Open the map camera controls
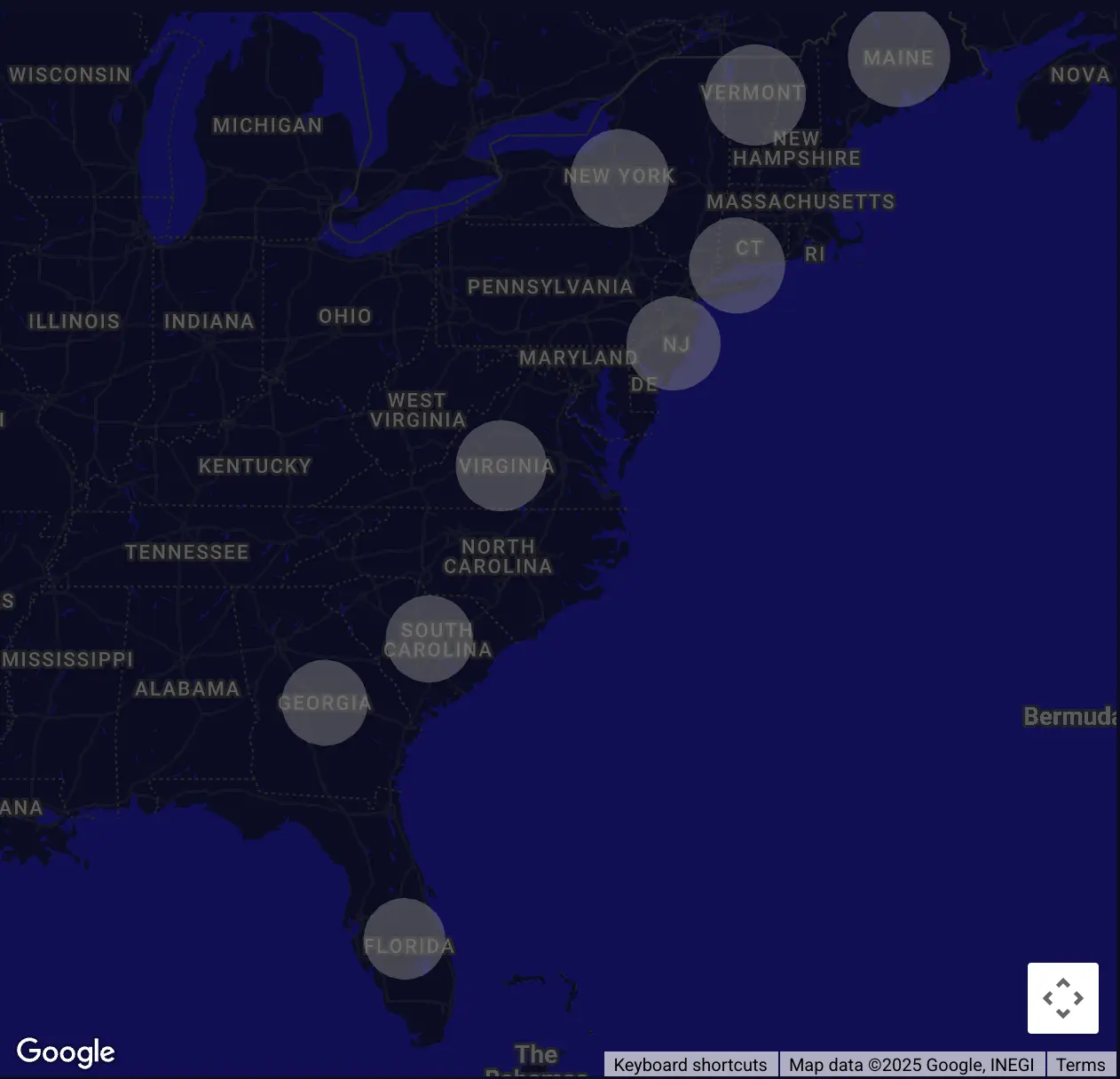The image size is (1120, 1079). [1062, 998]
